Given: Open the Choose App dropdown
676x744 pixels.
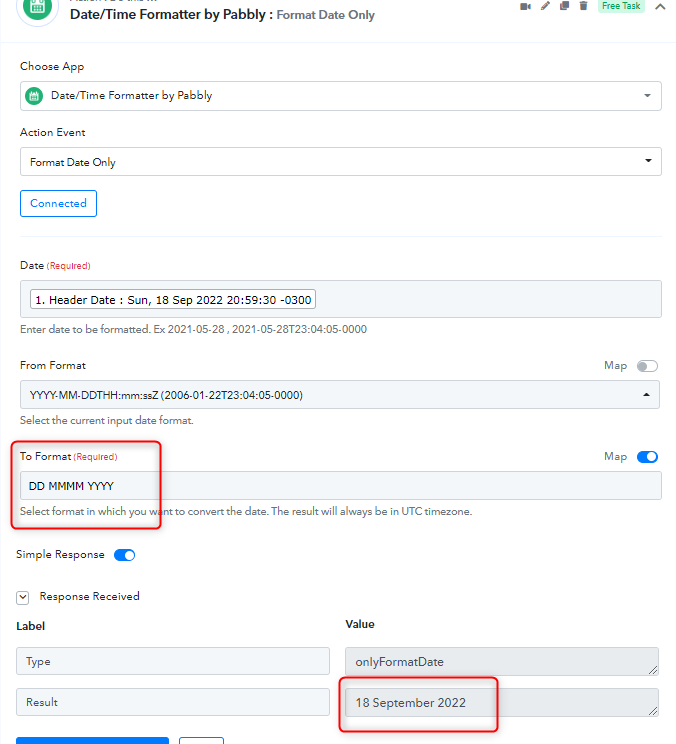Looking at the screenshot, I should point(341,96).
